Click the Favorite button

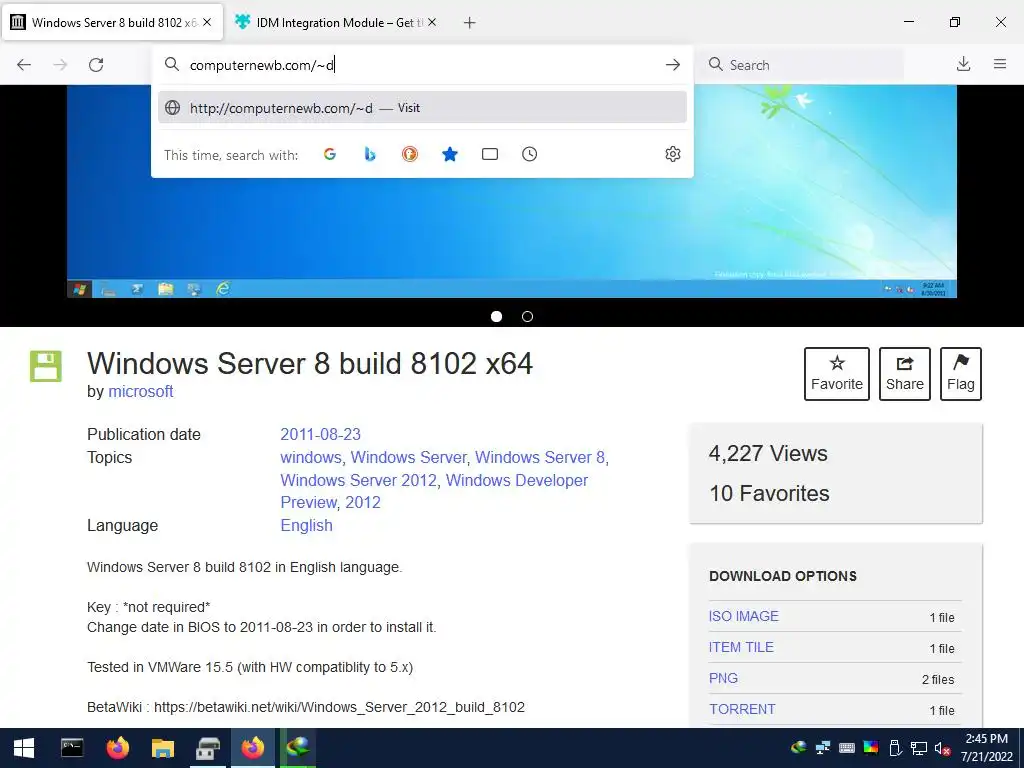coord(837,374)
